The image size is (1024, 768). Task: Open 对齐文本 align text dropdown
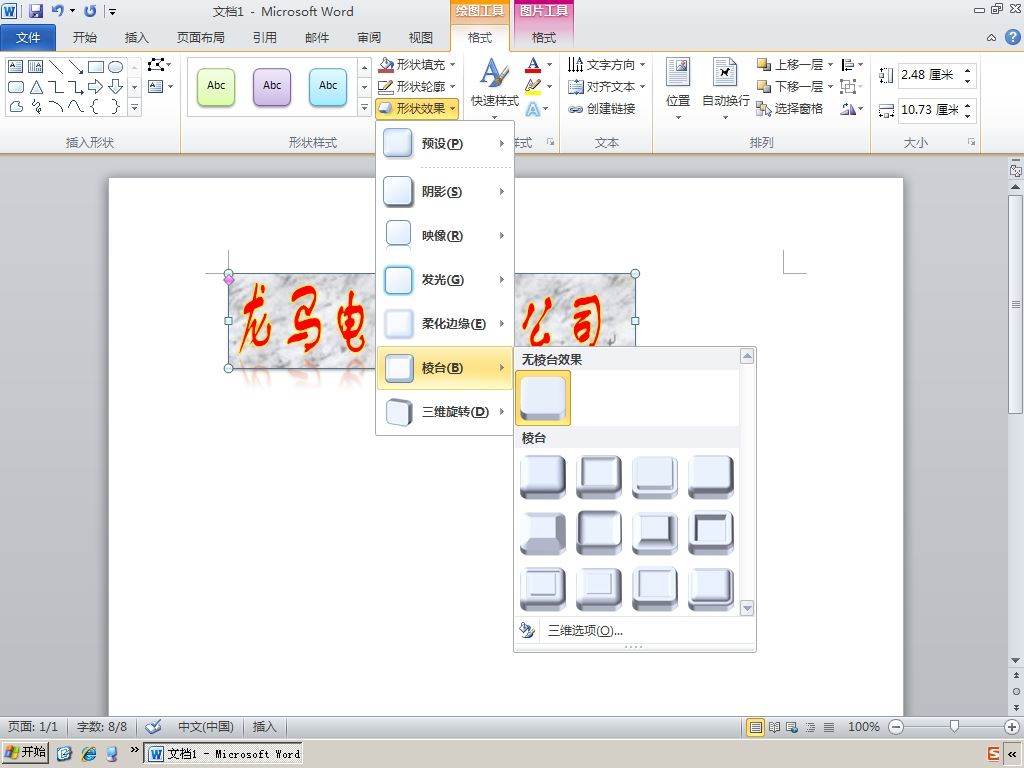pos(606,86)
